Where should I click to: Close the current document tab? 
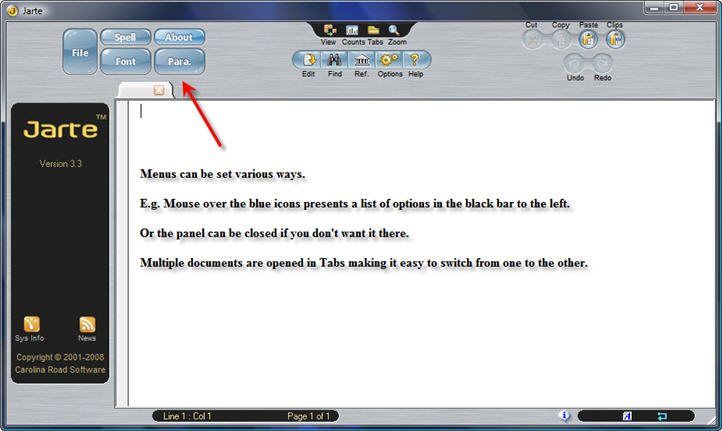(159, 90)
